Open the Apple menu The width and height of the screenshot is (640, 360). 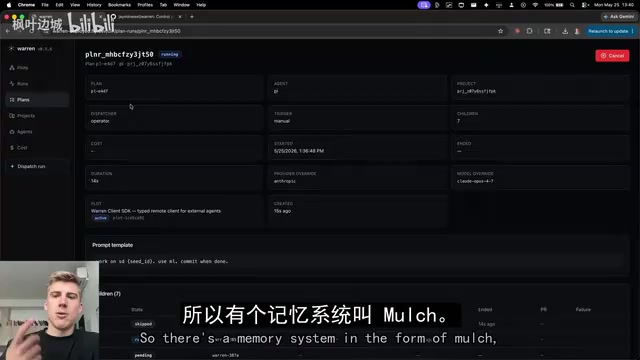click(x=9, y=5)
